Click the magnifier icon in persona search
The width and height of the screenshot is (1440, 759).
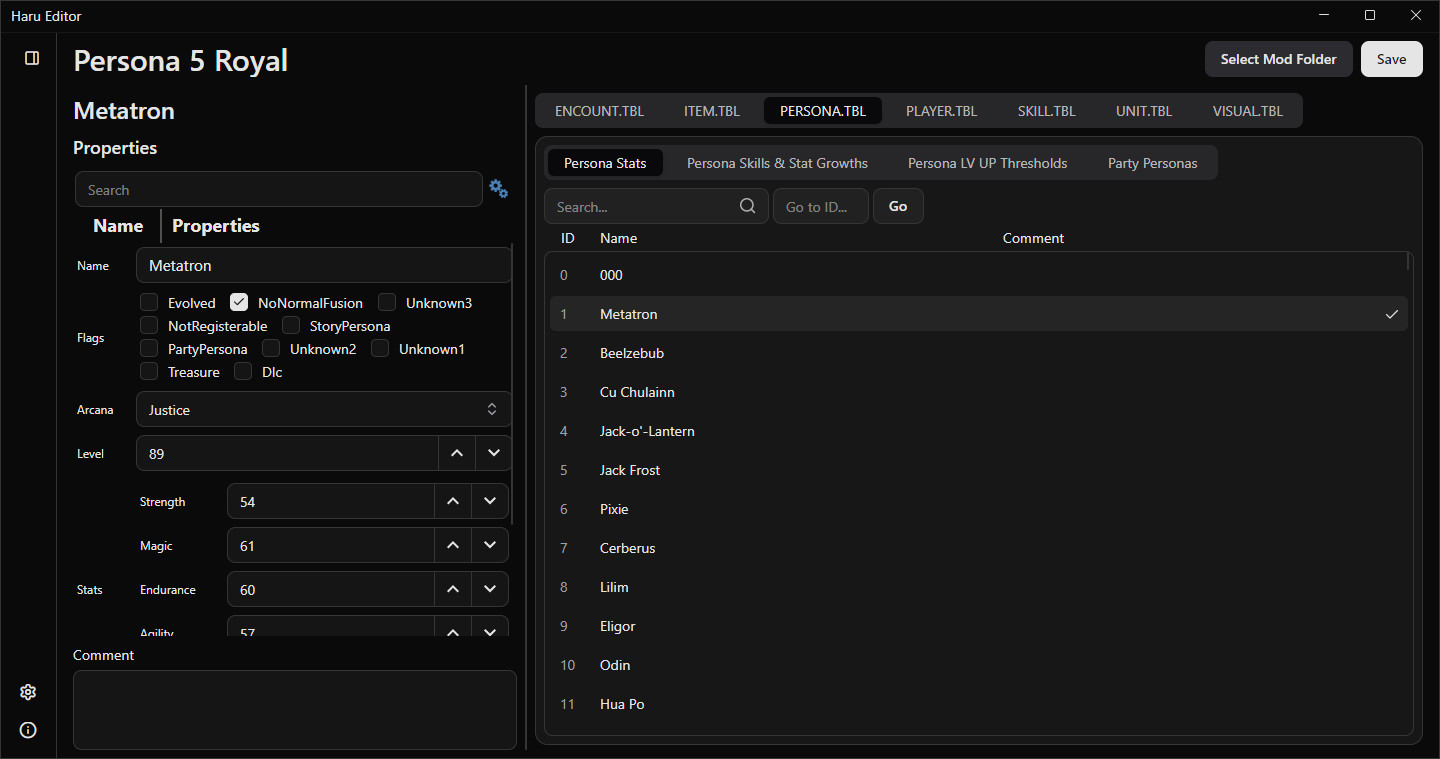coord(748,206)
